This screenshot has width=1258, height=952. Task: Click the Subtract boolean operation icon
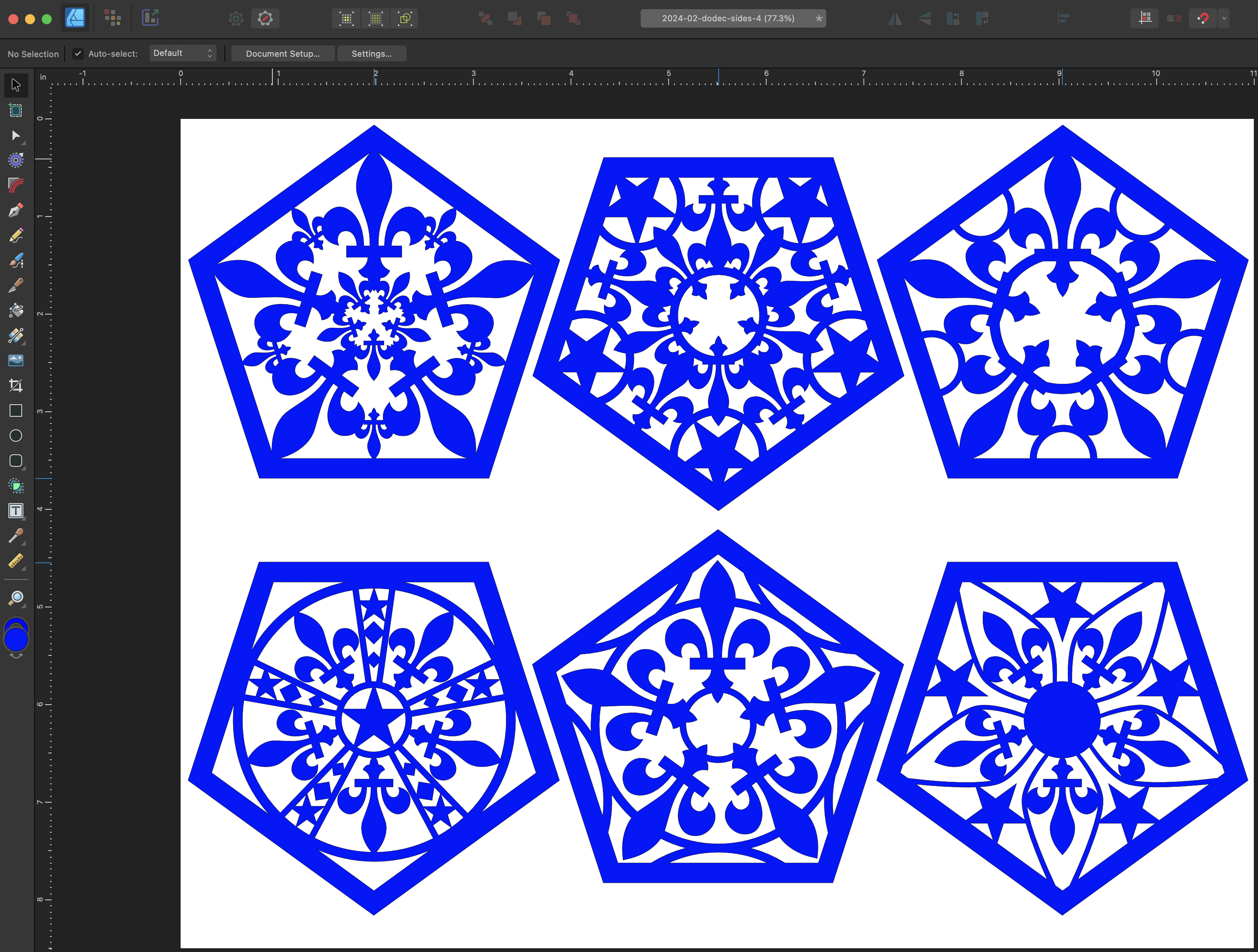click(x=515, y=19)
